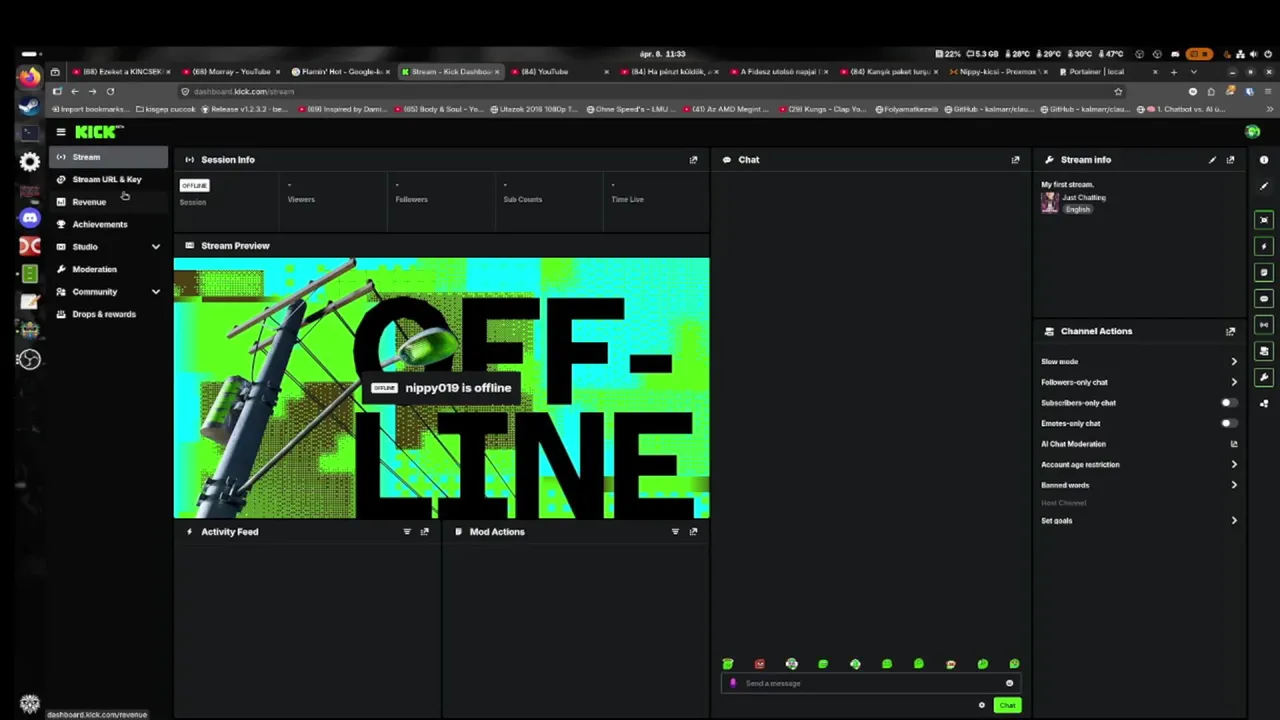Toggle chat bubble widget in right rail
This screenshot has height=720, width=1280.
click(x=1264, y=298)
